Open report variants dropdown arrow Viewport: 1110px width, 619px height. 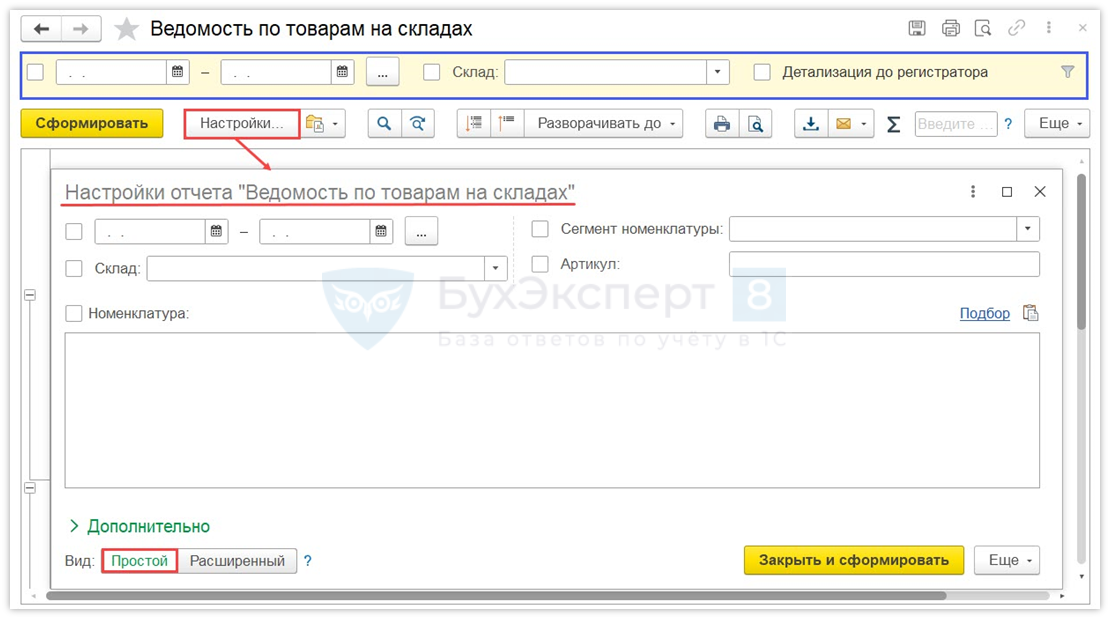coord(336,124)
